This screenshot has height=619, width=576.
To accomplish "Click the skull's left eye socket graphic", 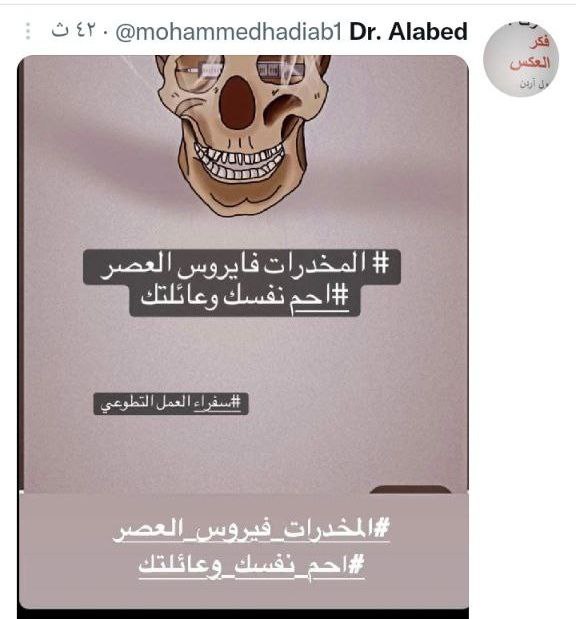I will [199, 71].
